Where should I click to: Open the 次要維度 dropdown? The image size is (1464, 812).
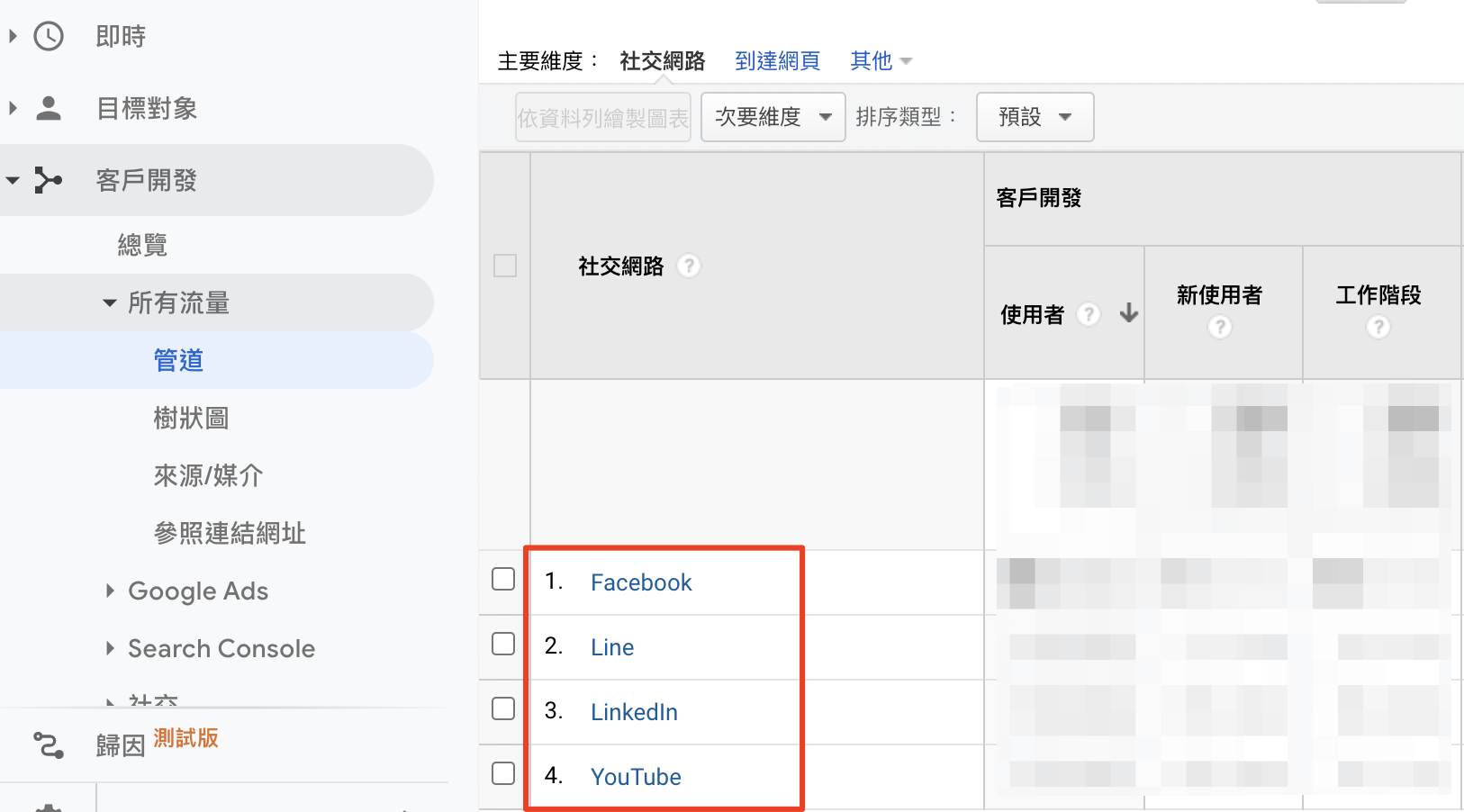tap(773, 117)
